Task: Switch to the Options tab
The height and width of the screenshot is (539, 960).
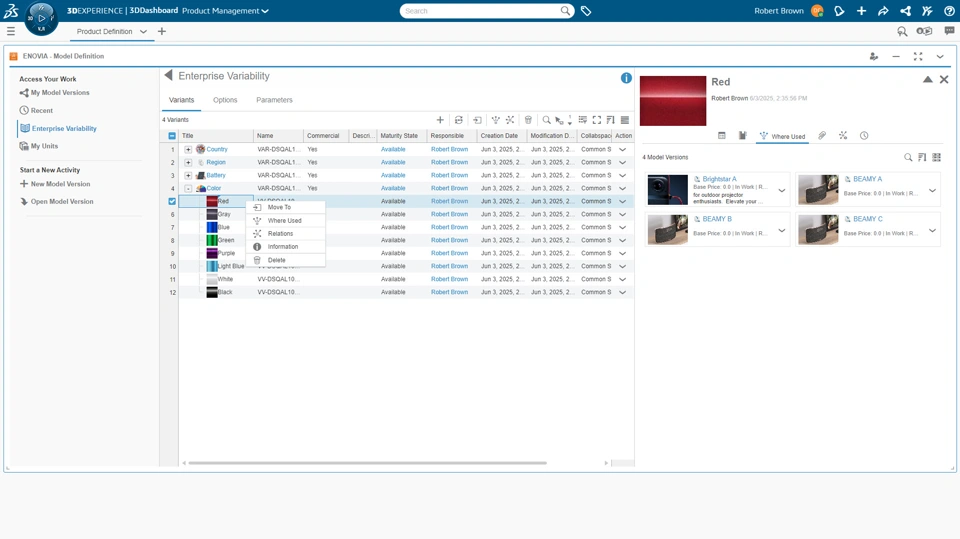Action: [225, 100]
